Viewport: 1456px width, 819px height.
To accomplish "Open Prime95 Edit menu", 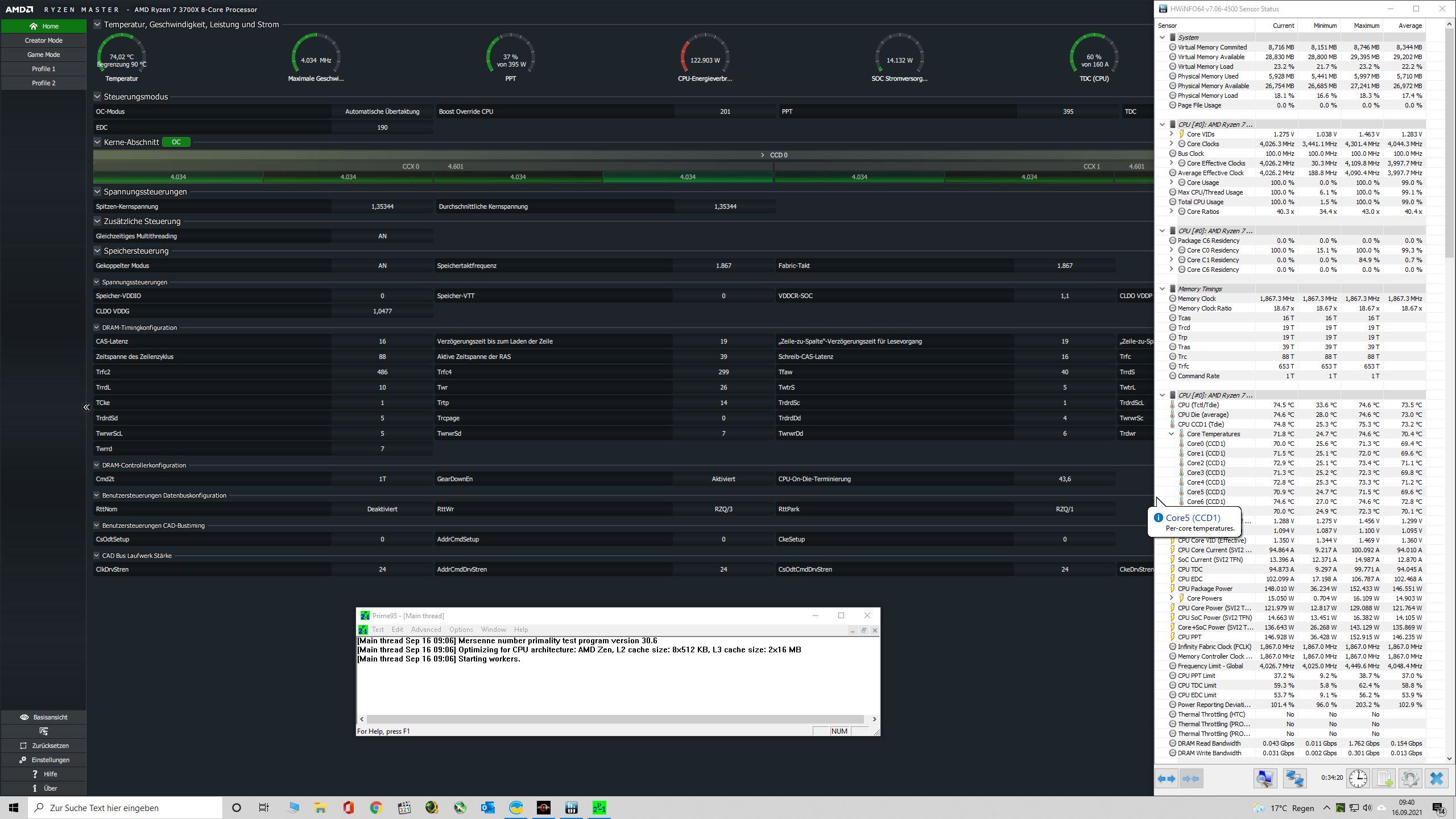I will coord(398,630).
